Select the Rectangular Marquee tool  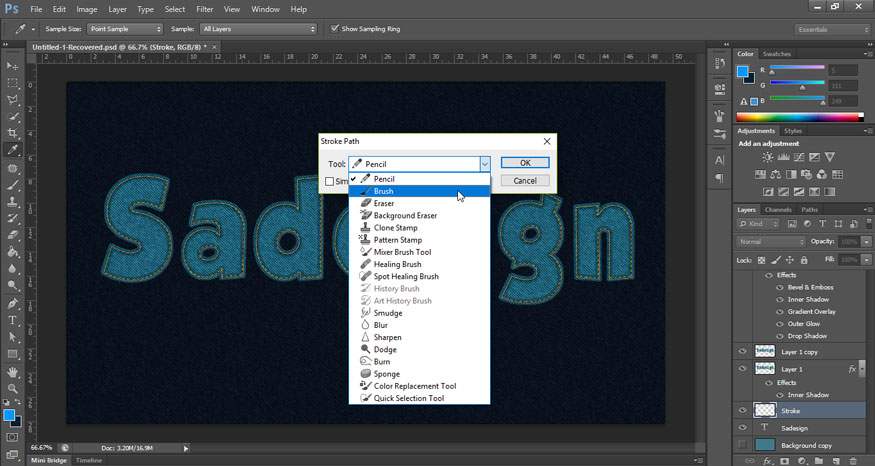12,83
